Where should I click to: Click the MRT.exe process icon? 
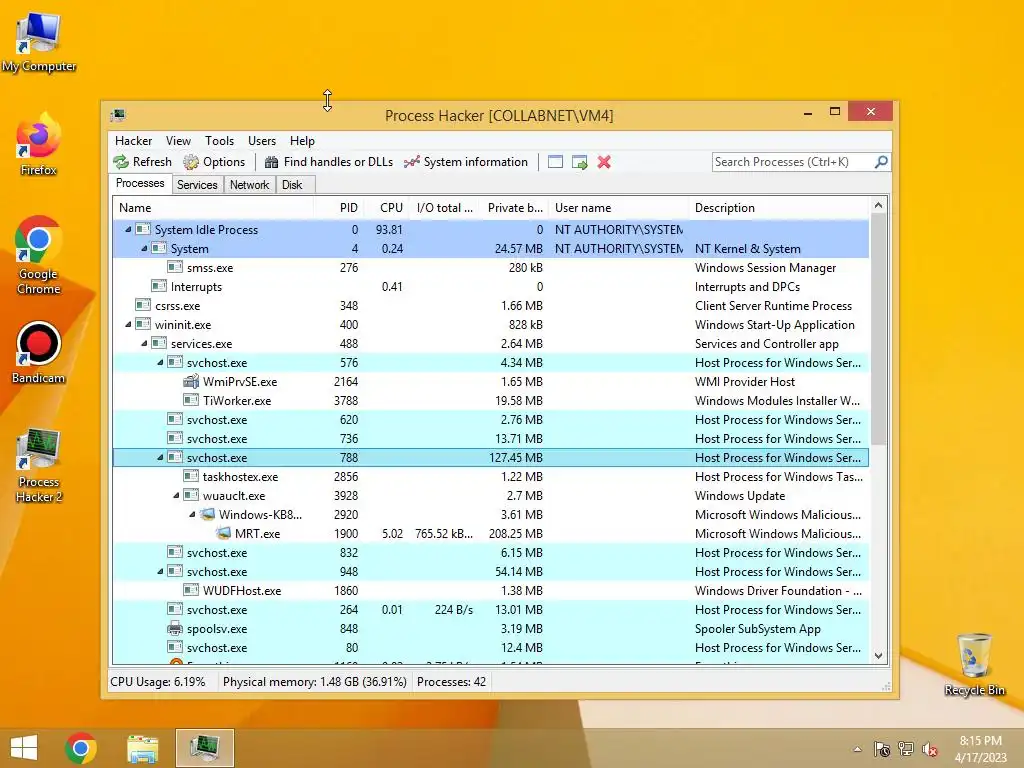tap(223, 533)
